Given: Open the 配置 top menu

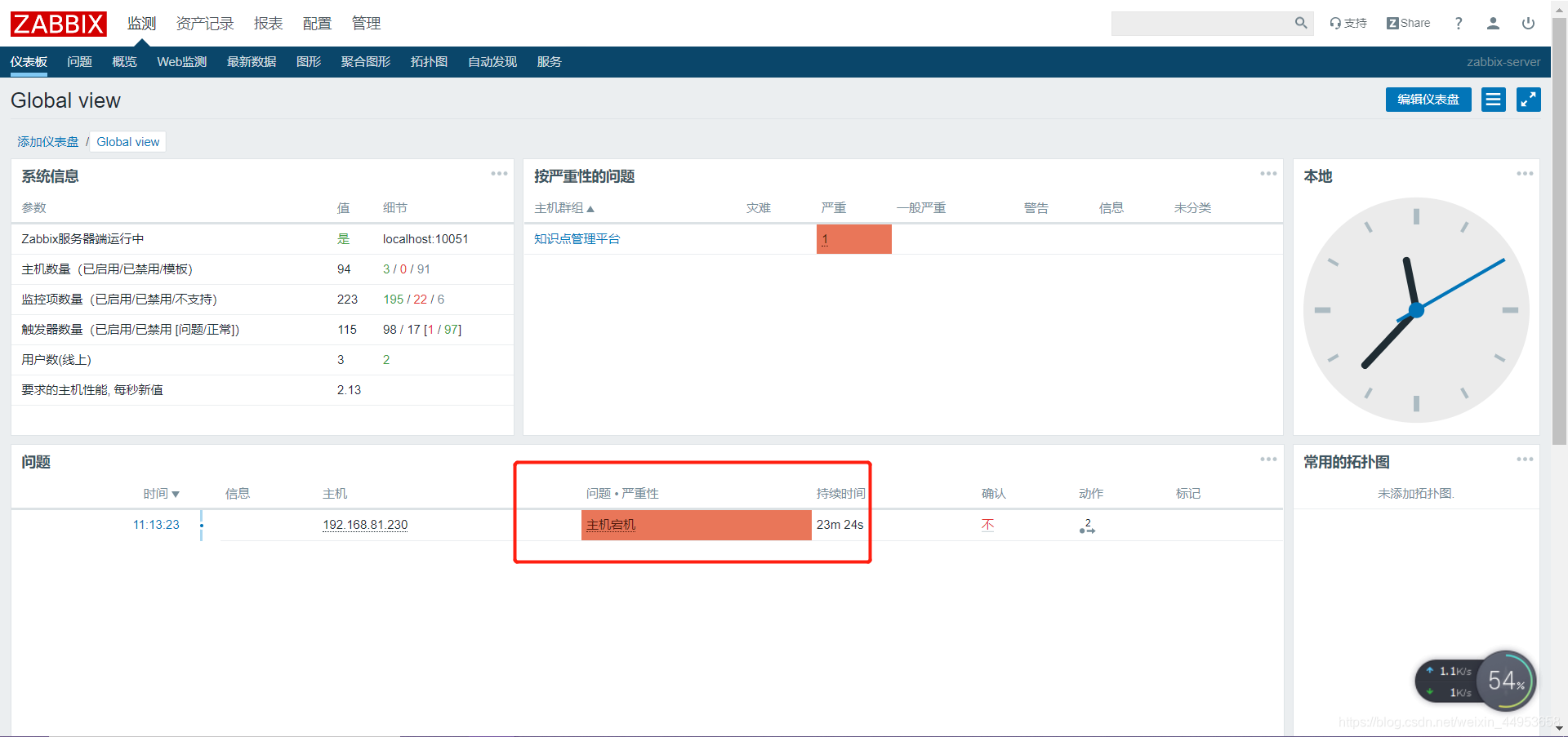Looking at the screenshot, I should click(317, 24).
